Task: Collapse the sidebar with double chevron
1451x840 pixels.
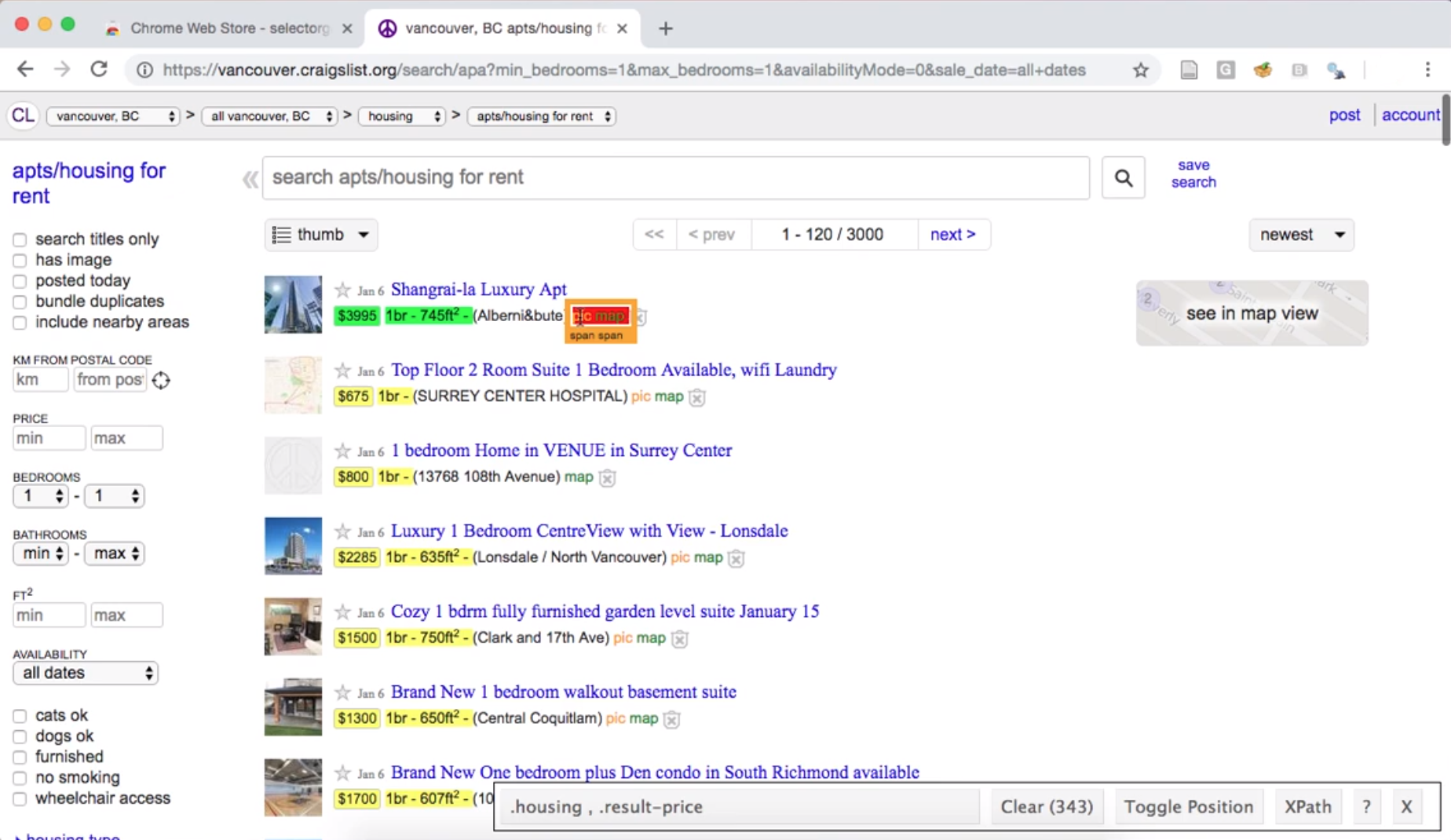Action: coord(250,180)
